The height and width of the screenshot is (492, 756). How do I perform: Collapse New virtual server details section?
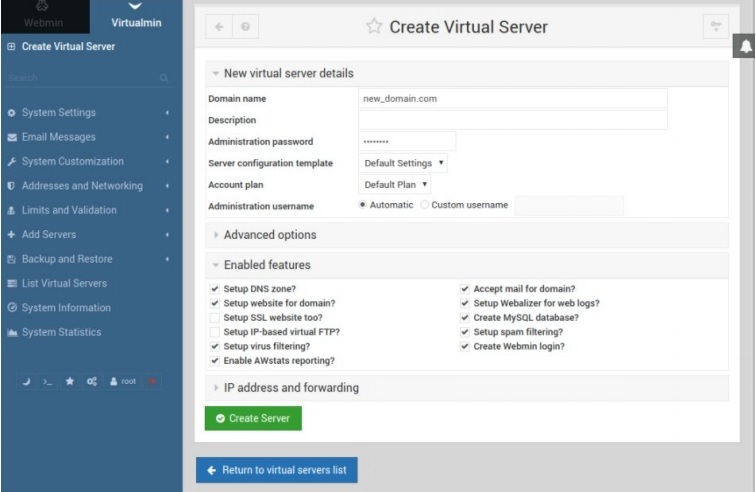466,73
